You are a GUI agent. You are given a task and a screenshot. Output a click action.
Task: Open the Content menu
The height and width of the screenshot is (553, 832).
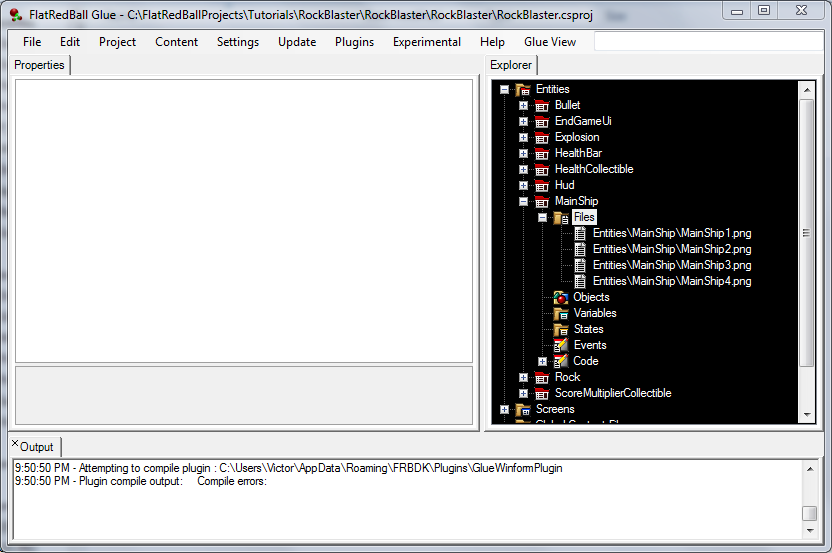(176, 42)
